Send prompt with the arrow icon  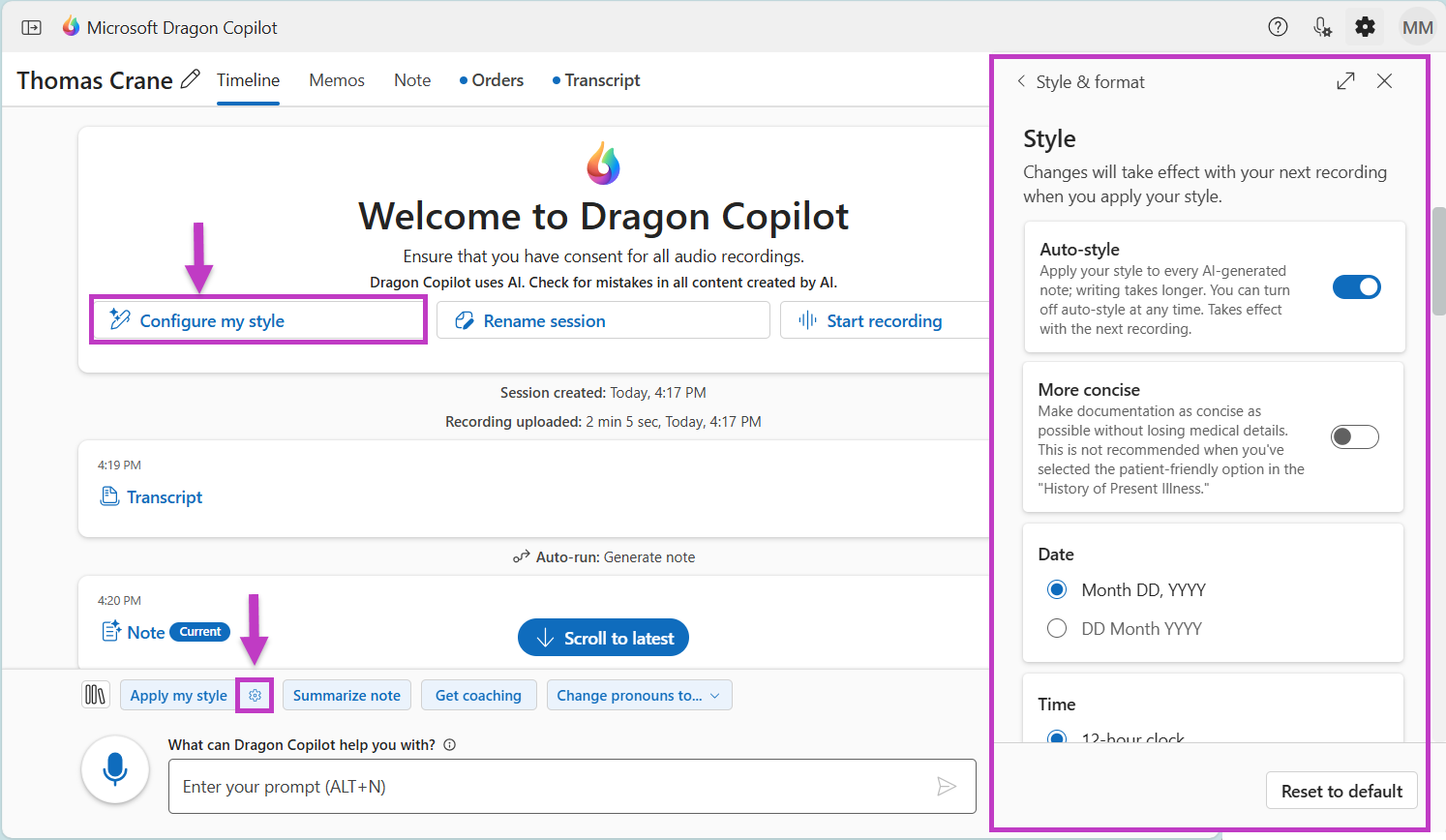(x=947, y=787)
